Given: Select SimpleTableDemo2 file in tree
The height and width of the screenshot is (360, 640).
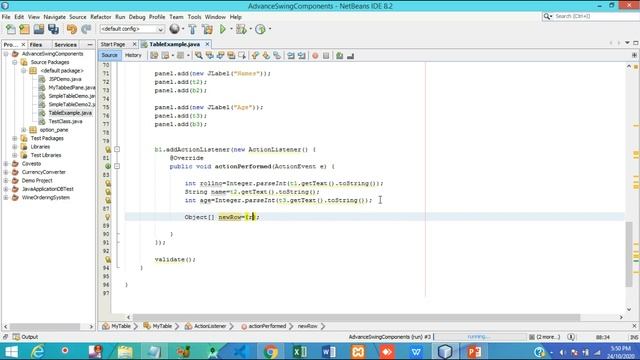Looking at the screenshot, I should 72,104.
